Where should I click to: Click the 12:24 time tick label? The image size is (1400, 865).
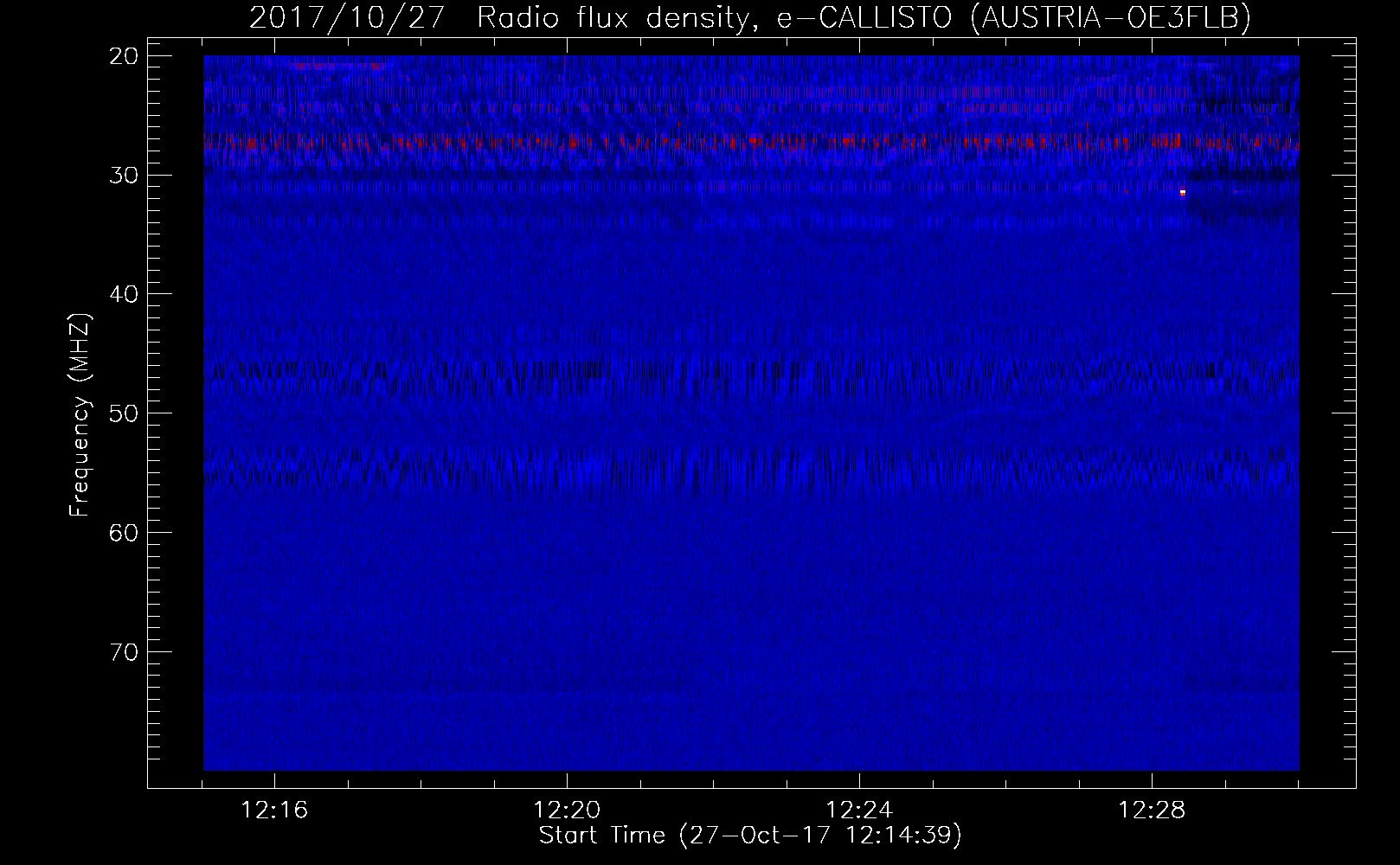point(859,811)
